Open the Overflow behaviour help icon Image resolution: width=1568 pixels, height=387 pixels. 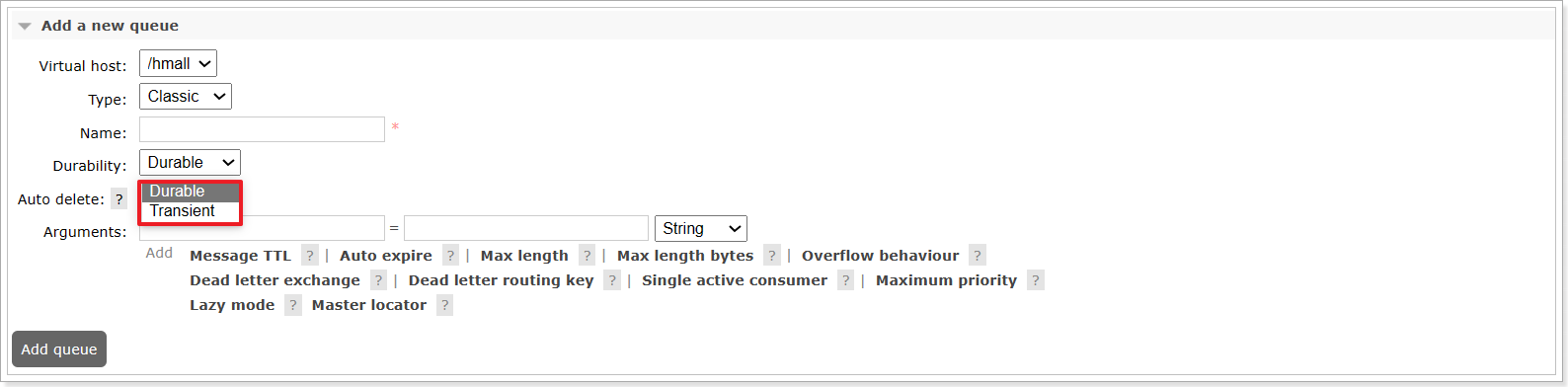click(978, 256)
